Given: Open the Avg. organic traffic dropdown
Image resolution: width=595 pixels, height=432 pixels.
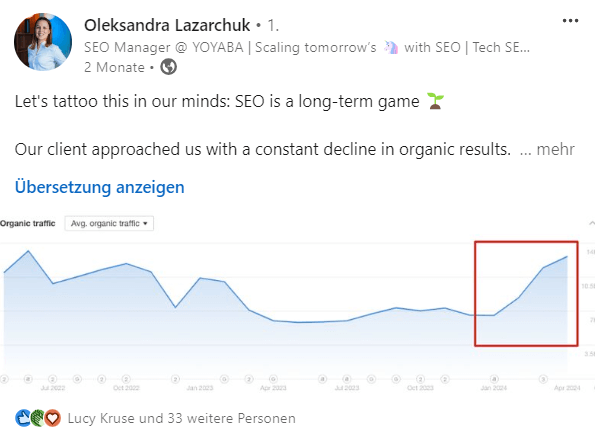Looking at the screenshot, I should click(x=109, y=223).
